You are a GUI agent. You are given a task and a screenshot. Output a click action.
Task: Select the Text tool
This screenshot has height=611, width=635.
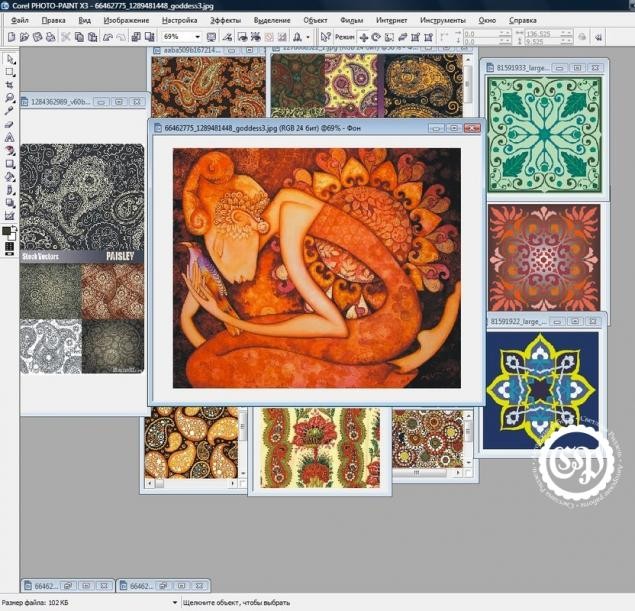point(9,137)
